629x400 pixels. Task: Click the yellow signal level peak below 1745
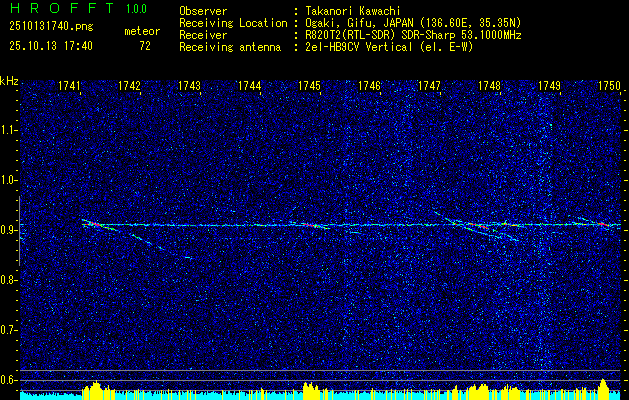point(310,390)
